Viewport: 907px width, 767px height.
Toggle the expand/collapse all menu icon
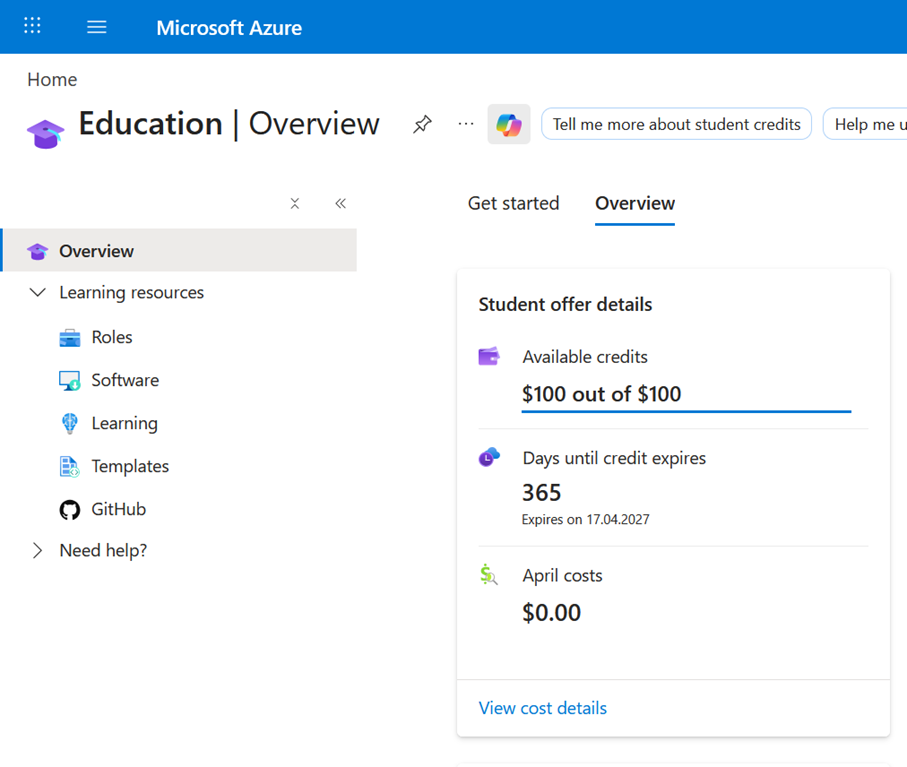pyautogui.click(x=295, y=204)
